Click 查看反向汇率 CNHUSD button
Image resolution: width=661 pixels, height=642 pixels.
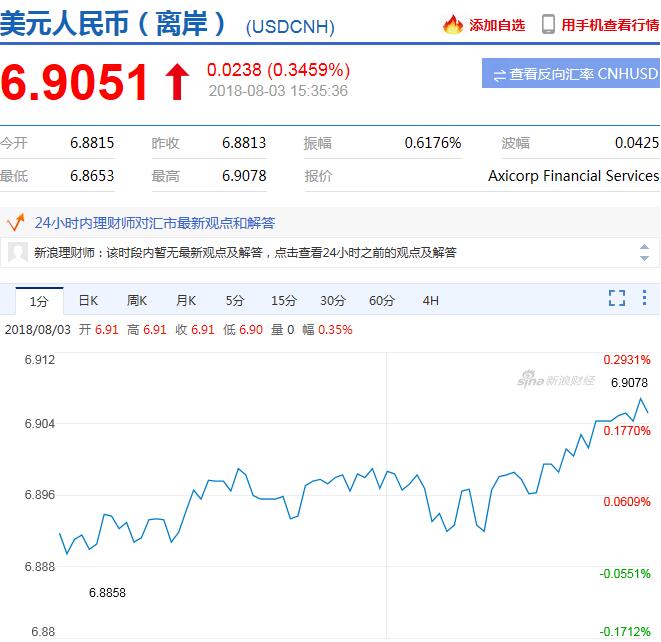tap(571, 74)
